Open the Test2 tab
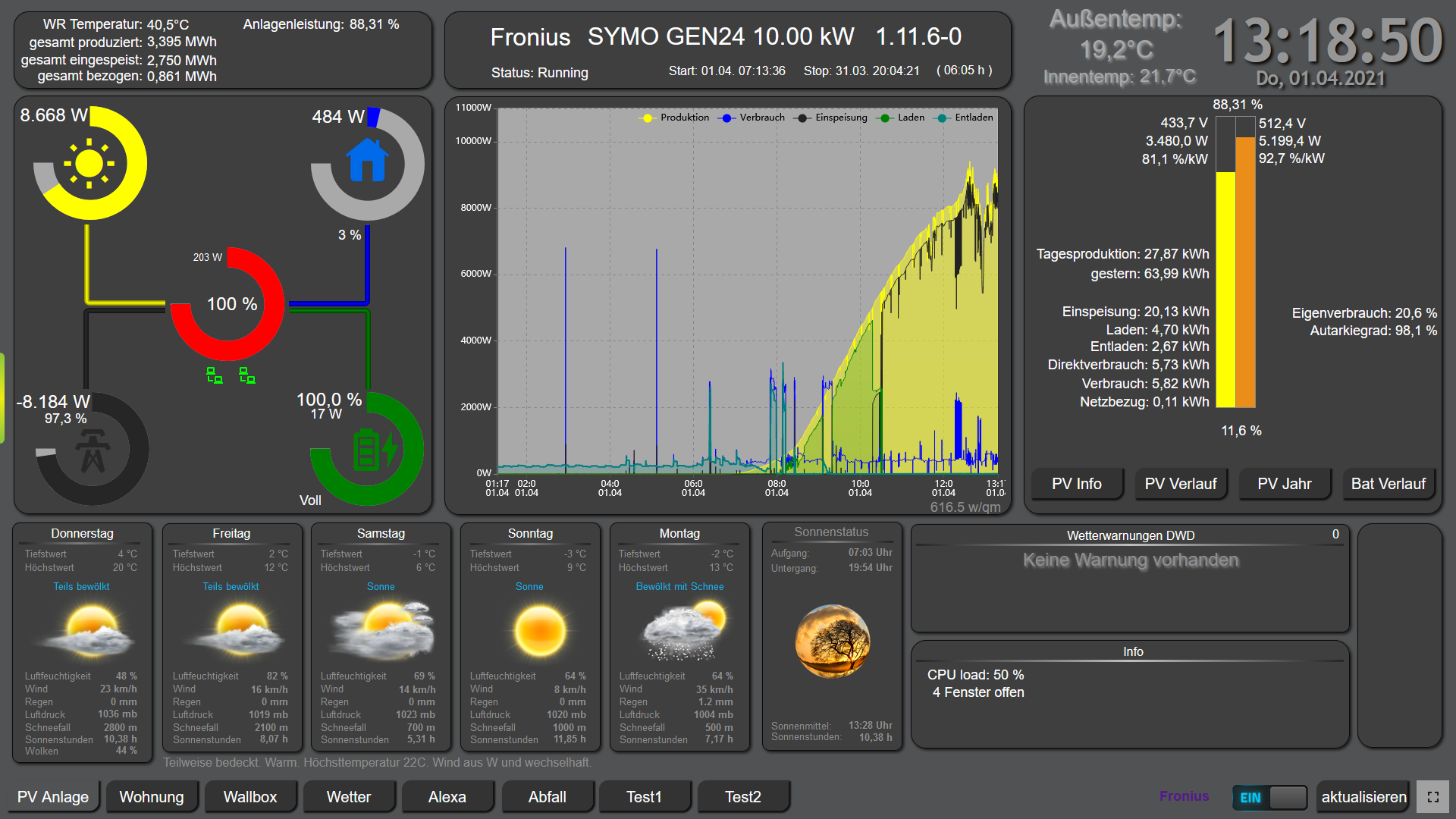Screen dimensions: 1456x819 [x=743, y=797]
